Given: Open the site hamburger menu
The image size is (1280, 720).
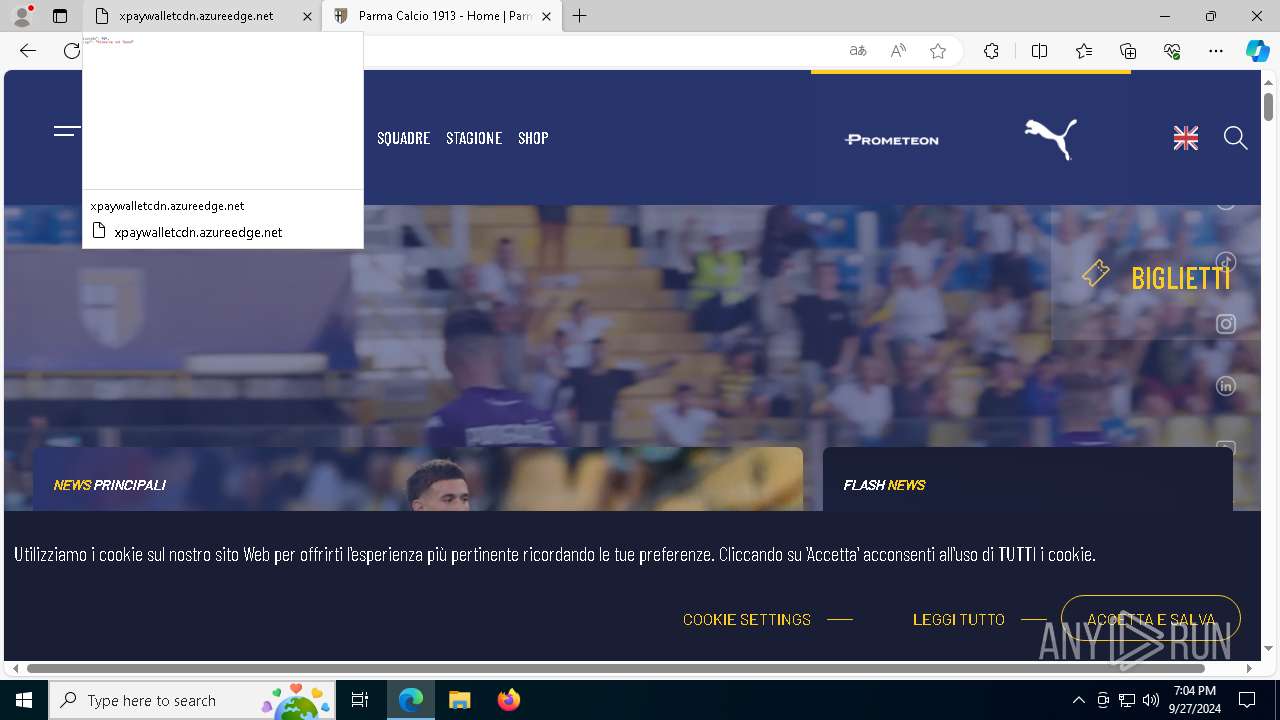Looking at the screenshot, I should click(67, 131).
